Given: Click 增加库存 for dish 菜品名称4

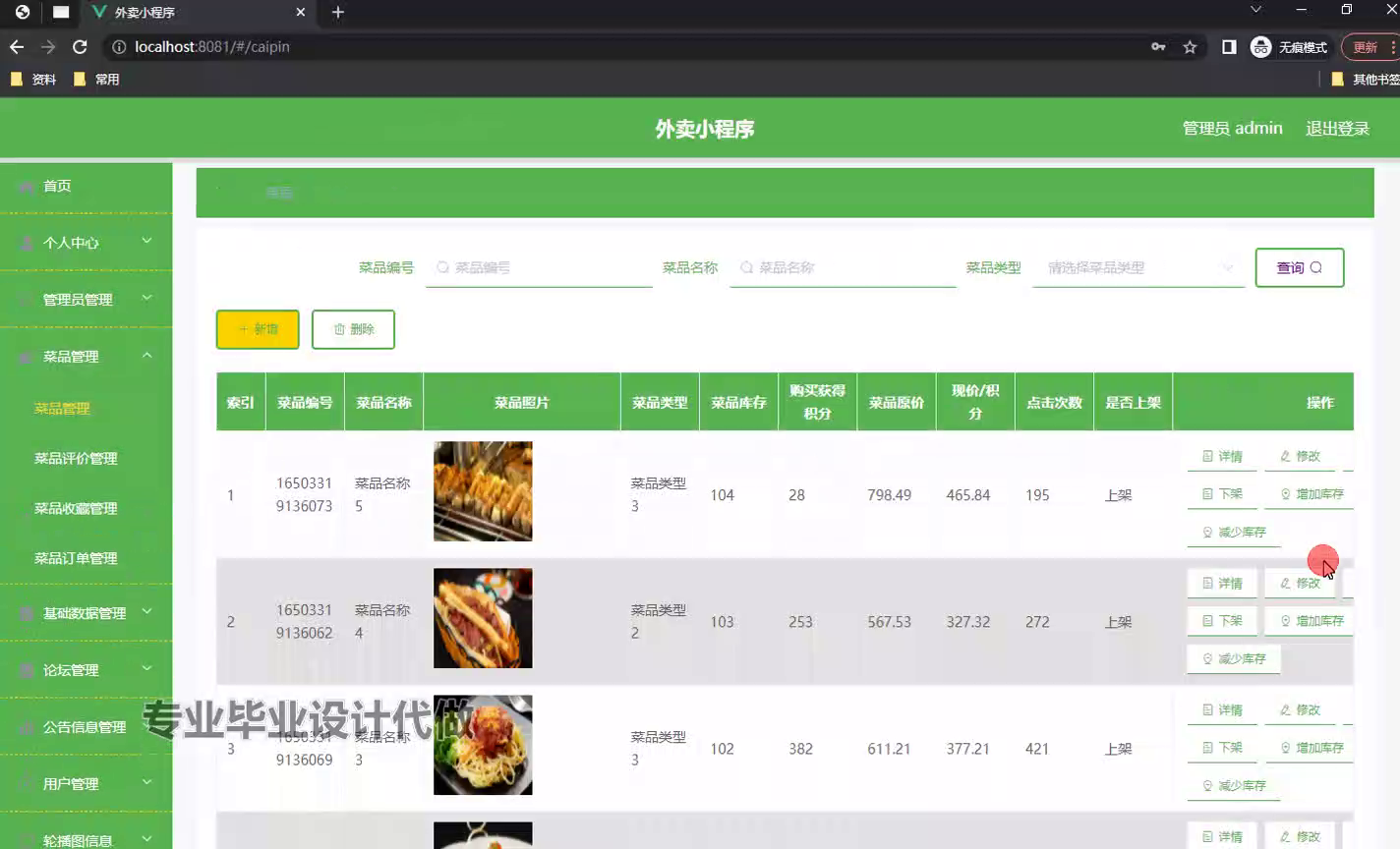Looking at the screenshot, I should pyautogui.click(x=1312, y=621).
